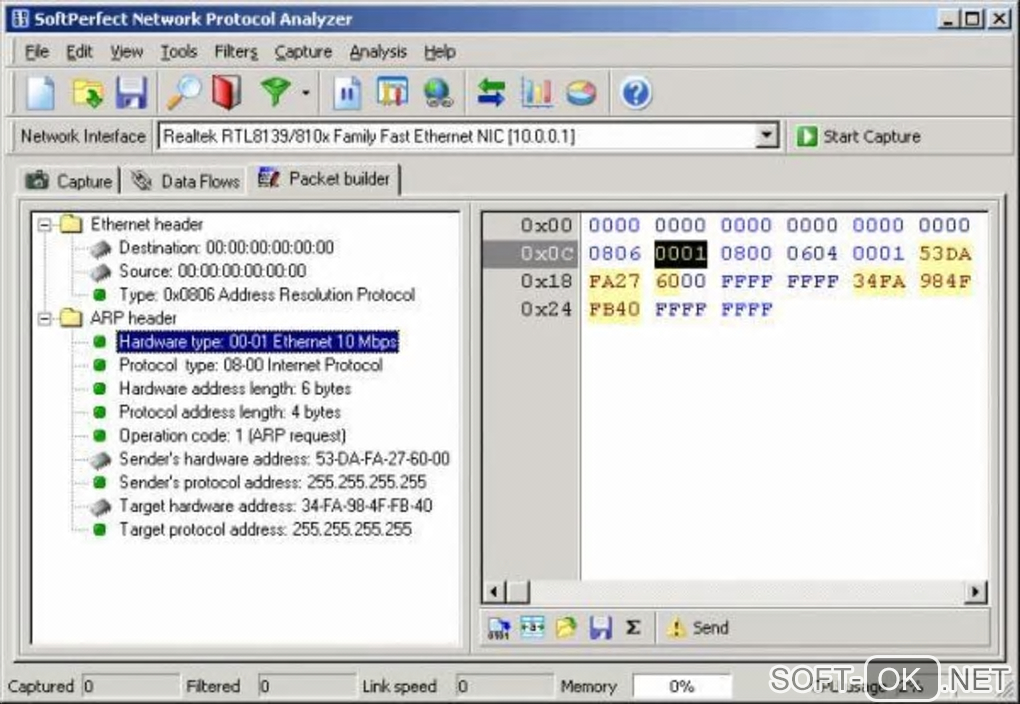Open the Network Interface dropdown
The image size is (1020, 704).
(767, 136)
